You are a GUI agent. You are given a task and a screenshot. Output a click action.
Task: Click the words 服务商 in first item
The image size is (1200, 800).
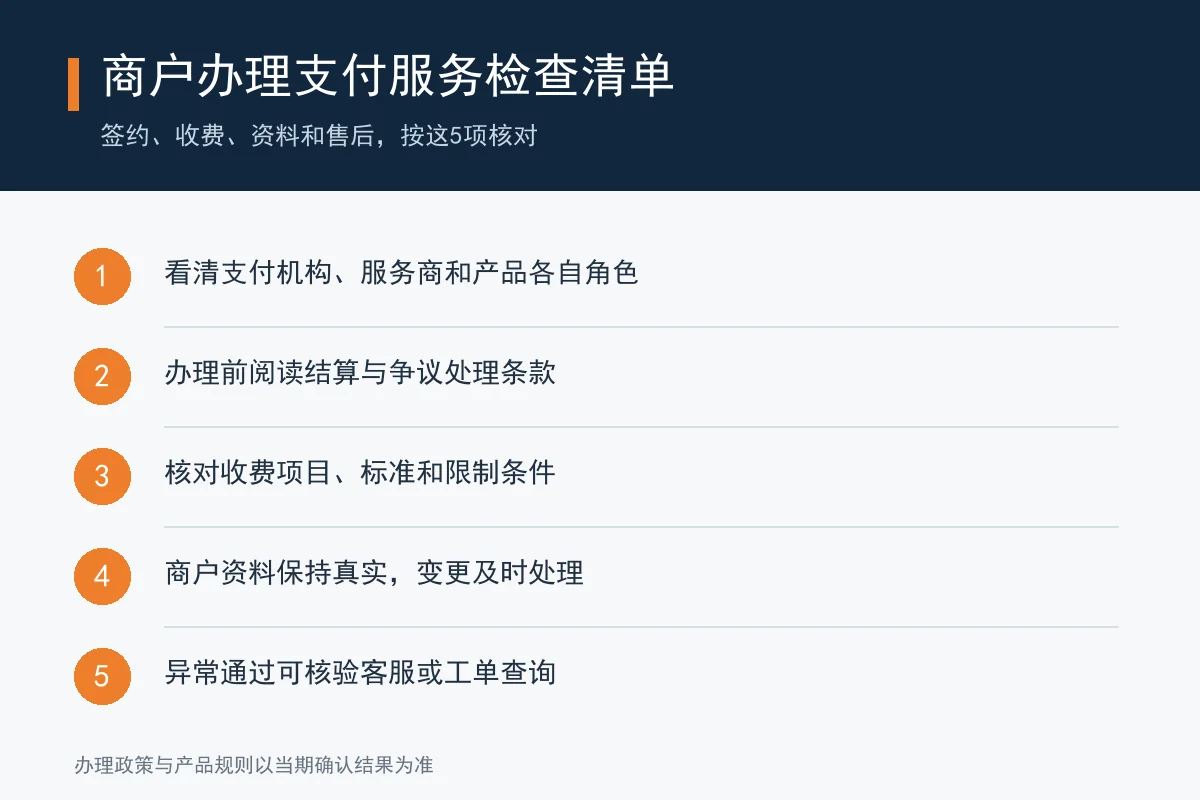coord(401,272)
